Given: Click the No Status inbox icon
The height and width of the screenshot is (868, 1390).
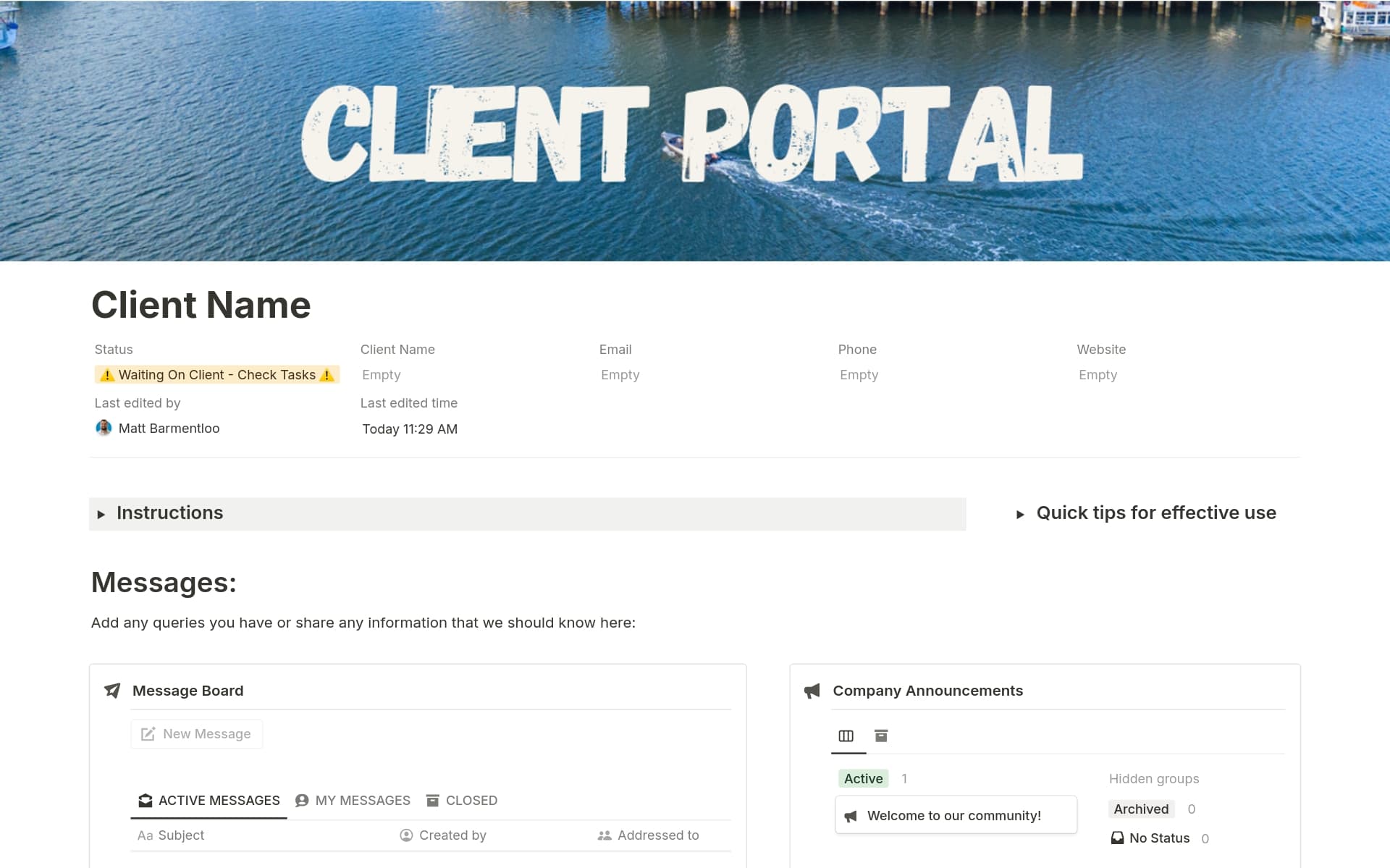Looking at the screenshot, I should tap(1118, 838).
